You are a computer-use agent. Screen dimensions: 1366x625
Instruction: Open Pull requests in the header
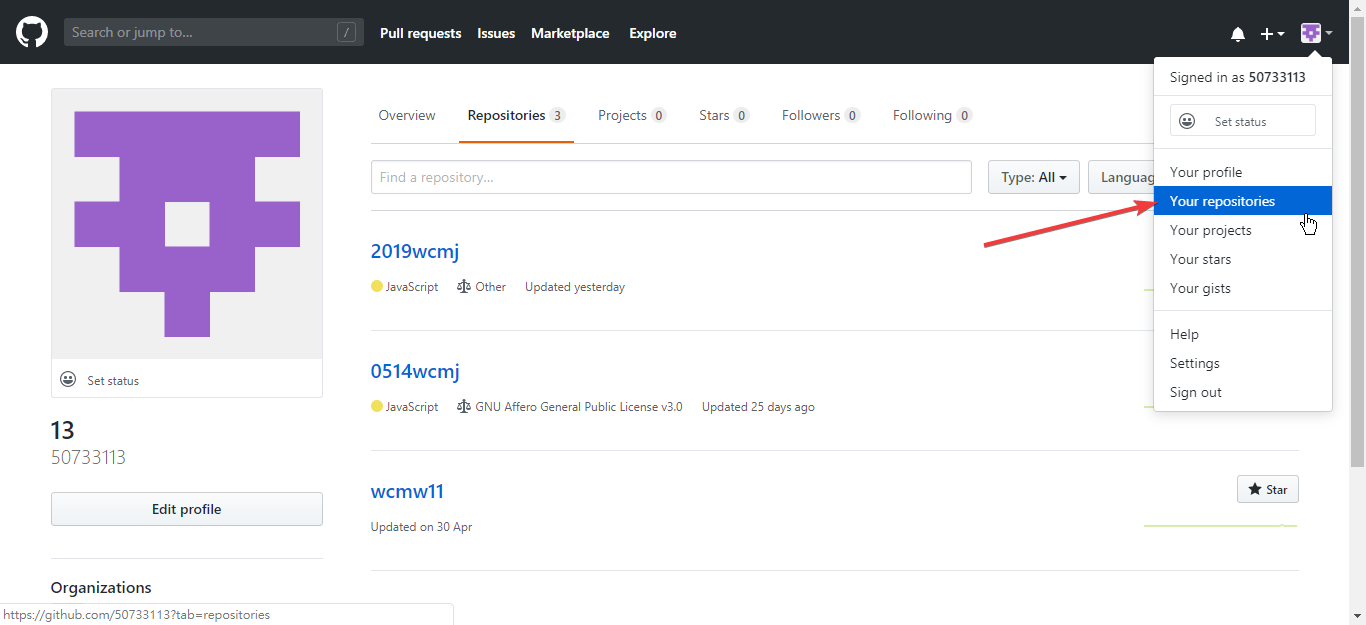[420, 33]
